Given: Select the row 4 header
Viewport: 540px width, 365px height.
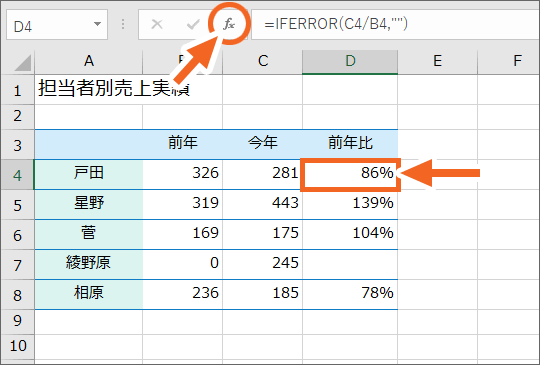Looking at the screenshot, I should coord(17,175).
